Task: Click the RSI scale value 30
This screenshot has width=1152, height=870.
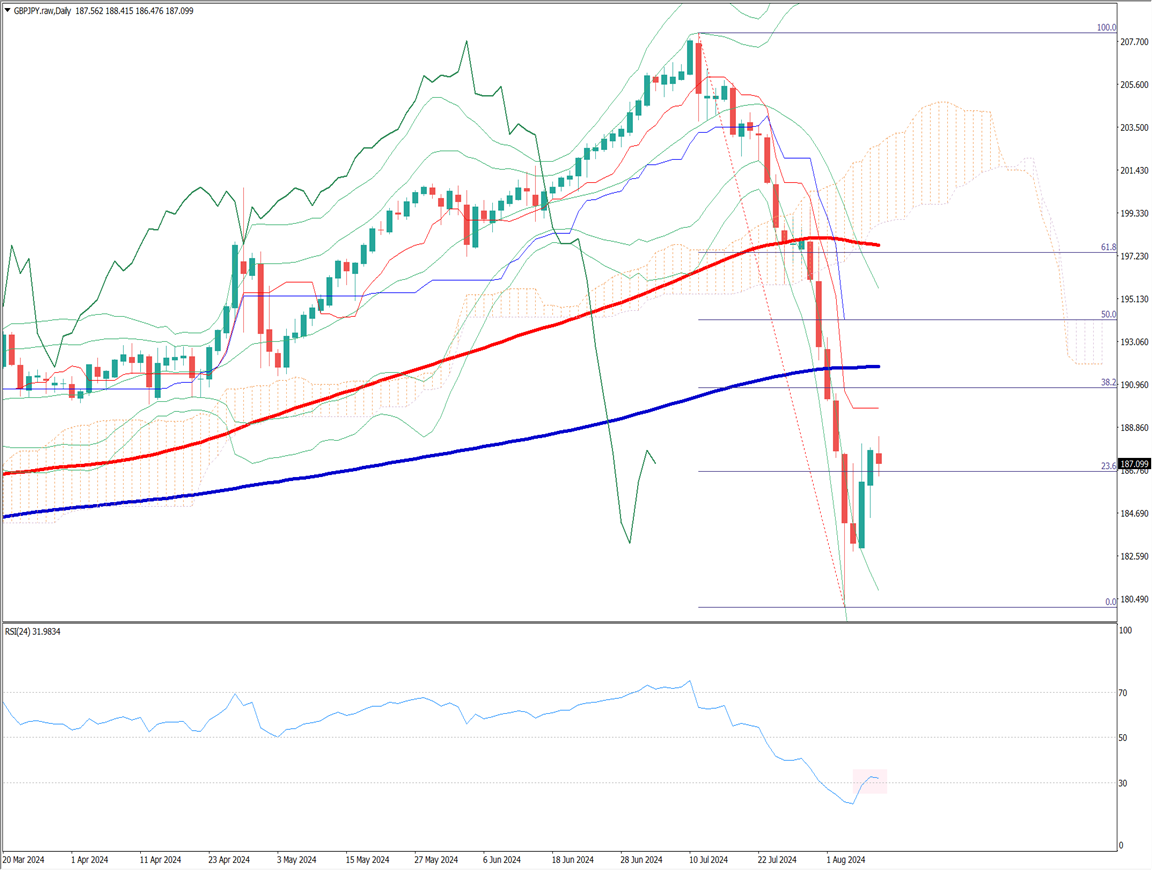Action: (1125, 783)
